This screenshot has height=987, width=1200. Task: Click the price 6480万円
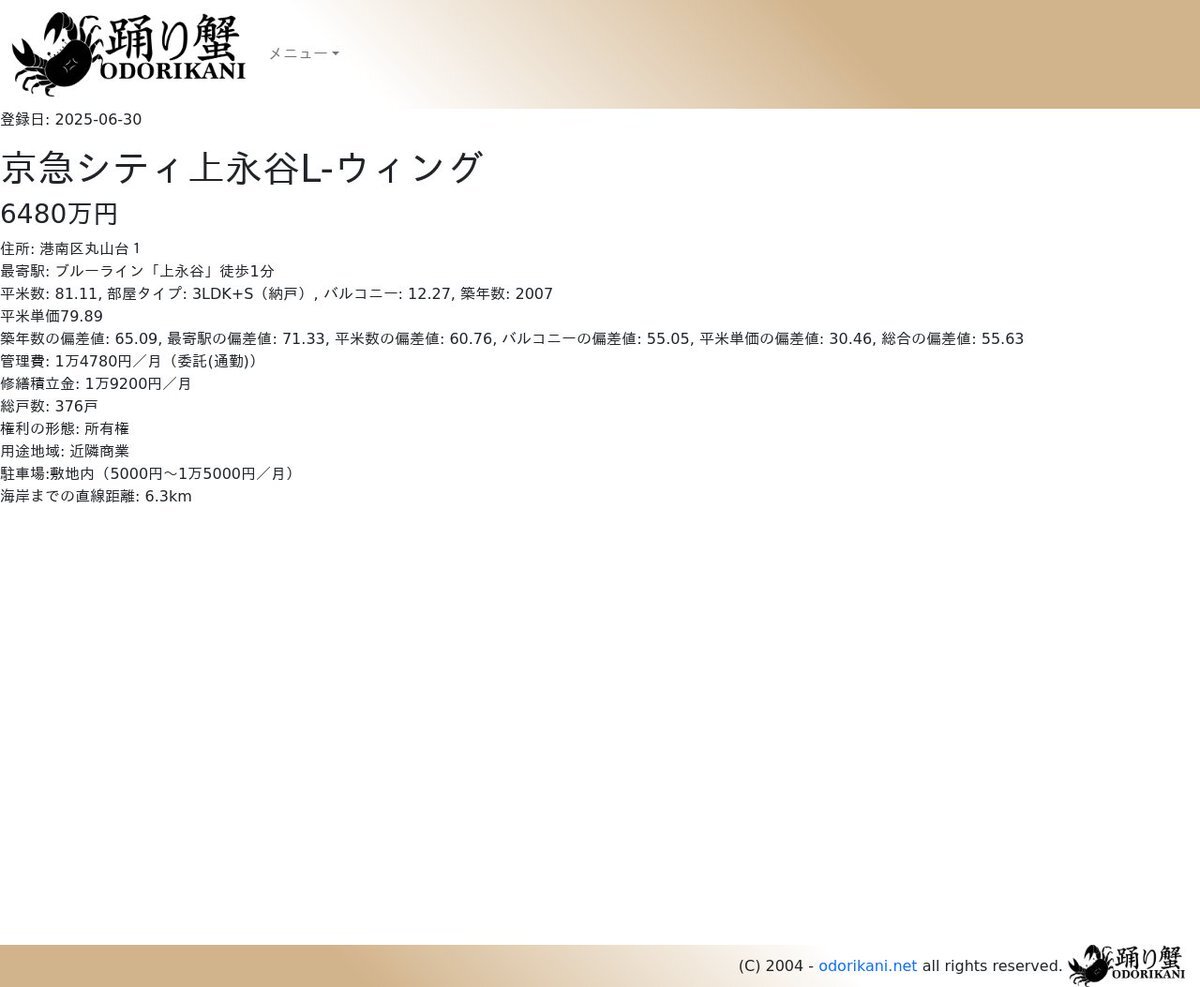pos(59,214)
